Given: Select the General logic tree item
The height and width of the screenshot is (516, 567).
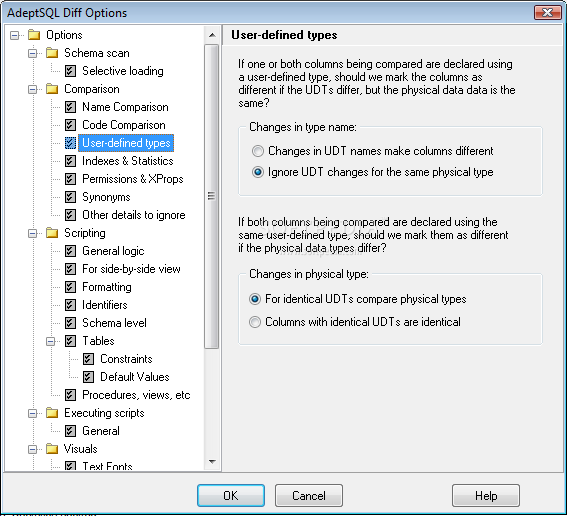Looking at the screenshot, I should click(113, 251).
